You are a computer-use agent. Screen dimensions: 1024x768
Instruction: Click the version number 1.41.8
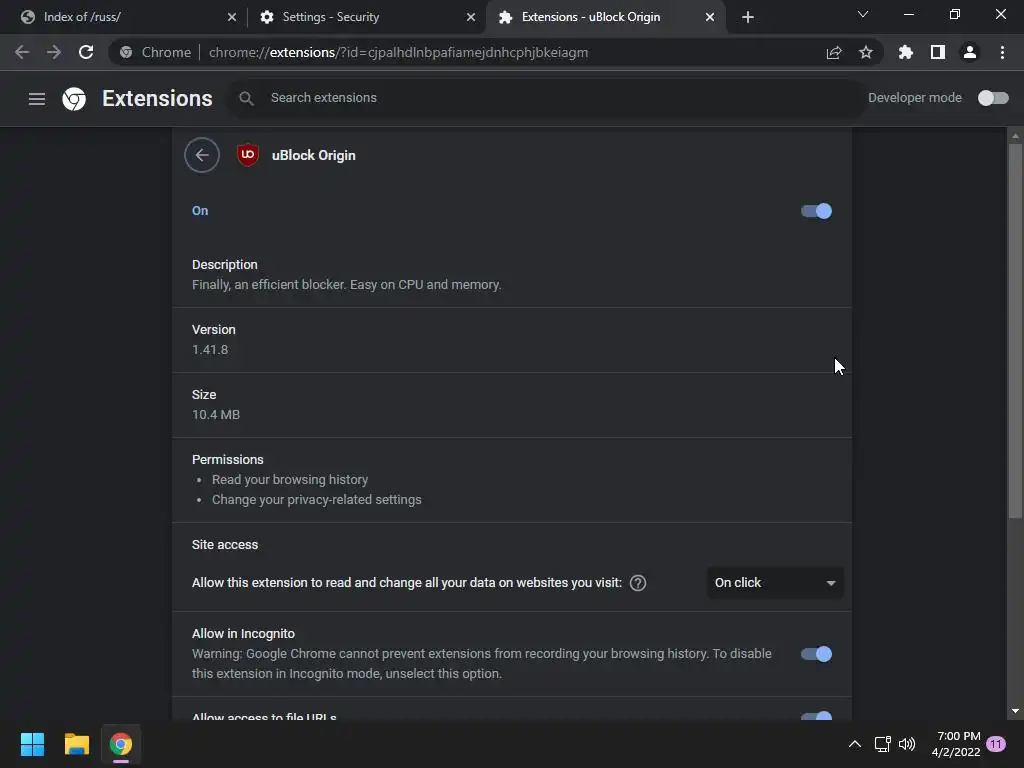click(210, 349)
